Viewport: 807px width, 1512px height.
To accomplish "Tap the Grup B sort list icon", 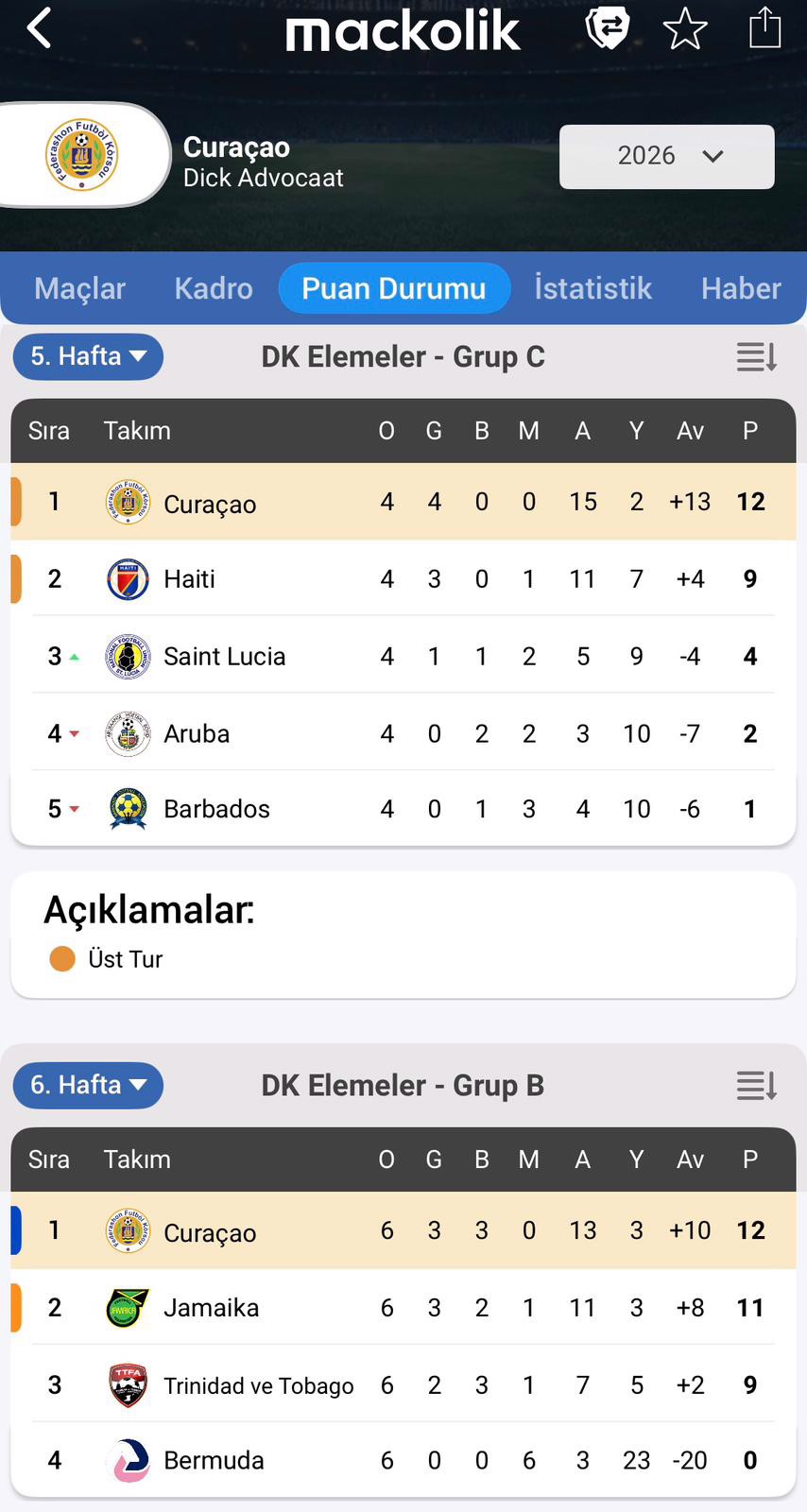I will click(756, 1086).
